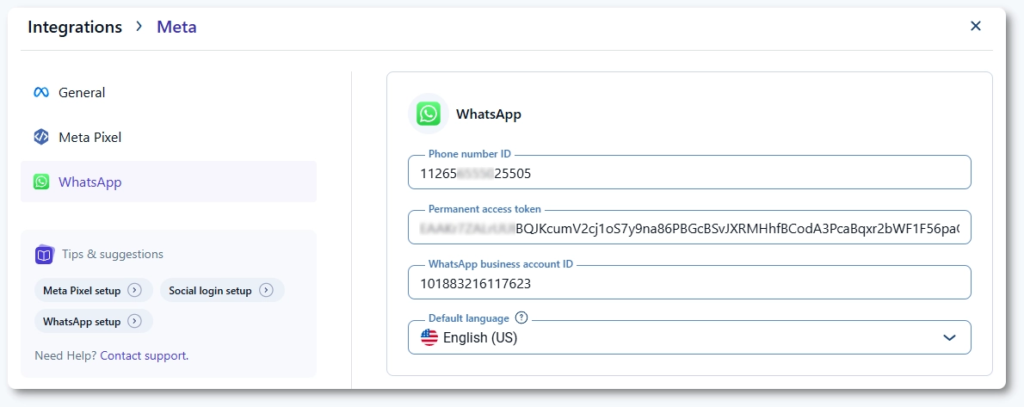Click the arrow icon next to WhatsApp setup
This screenshot has width=1024, height=407.
[x=135, y=322]
